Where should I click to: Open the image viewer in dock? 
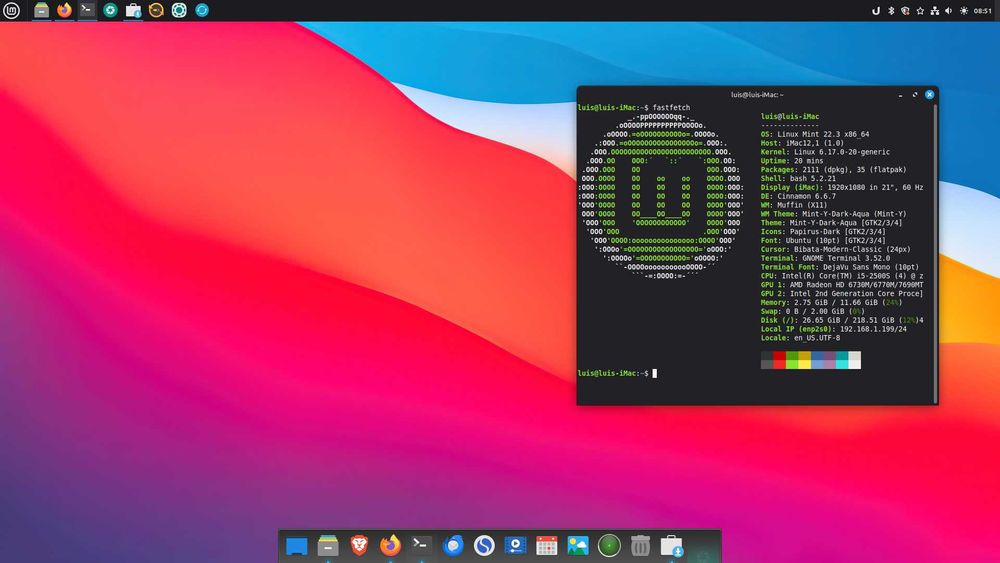(x=578, y=546)
